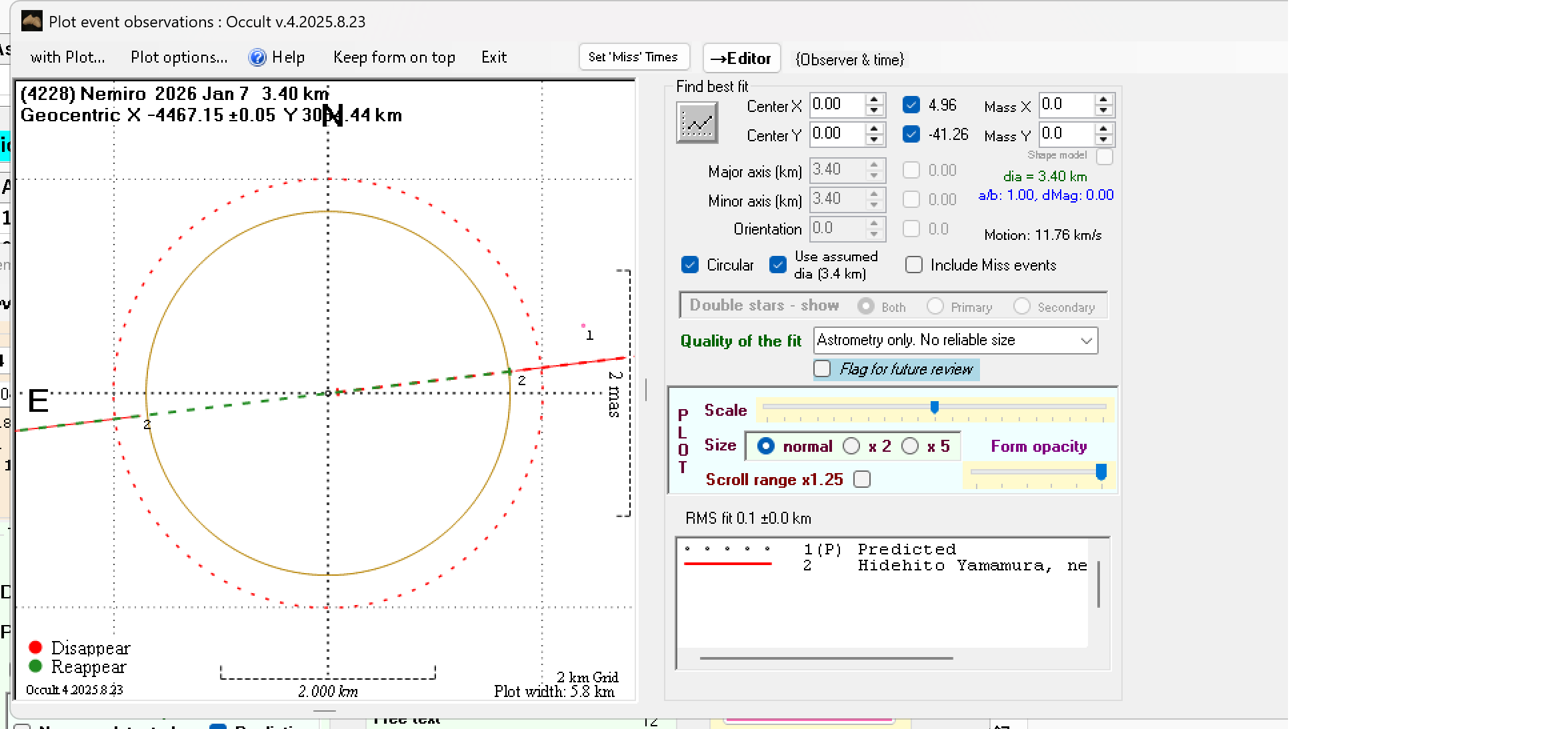Decrease Center Y with down spinner arrow

tap(874, 140)
